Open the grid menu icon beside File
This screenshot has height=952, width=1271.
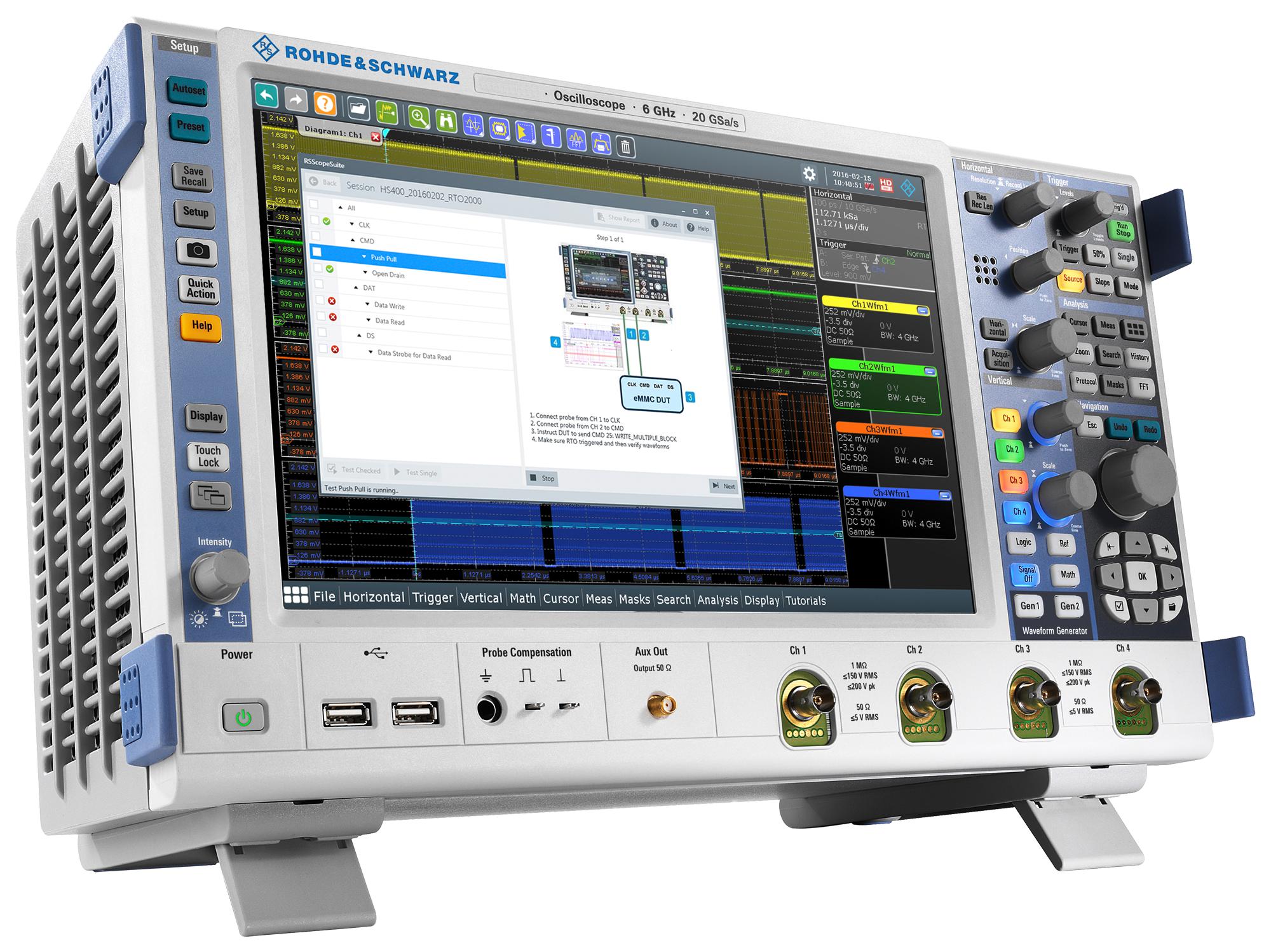pyautogui.click(x=296, y=595)
